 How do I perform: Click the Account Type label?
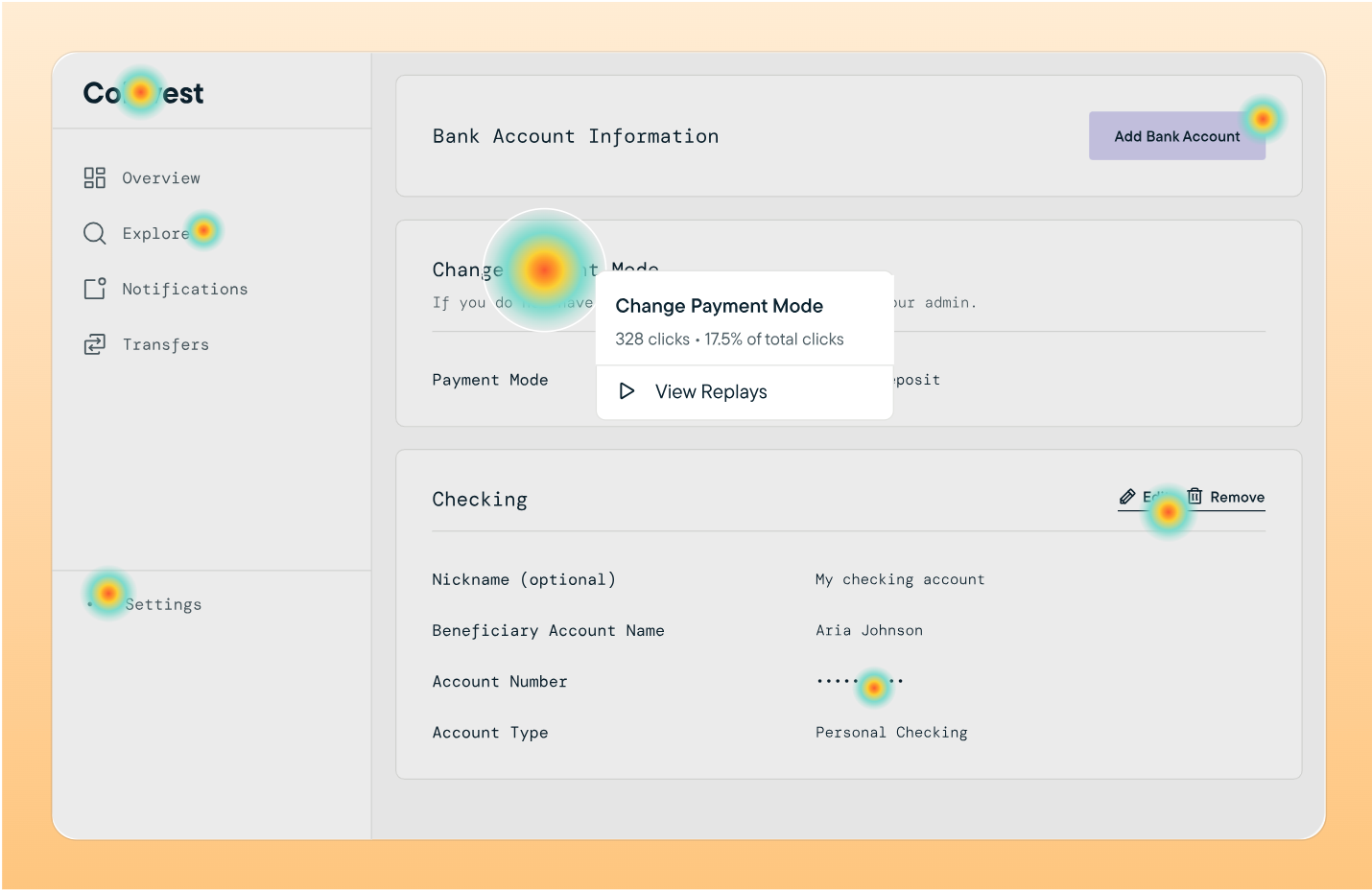pos(490,733)
